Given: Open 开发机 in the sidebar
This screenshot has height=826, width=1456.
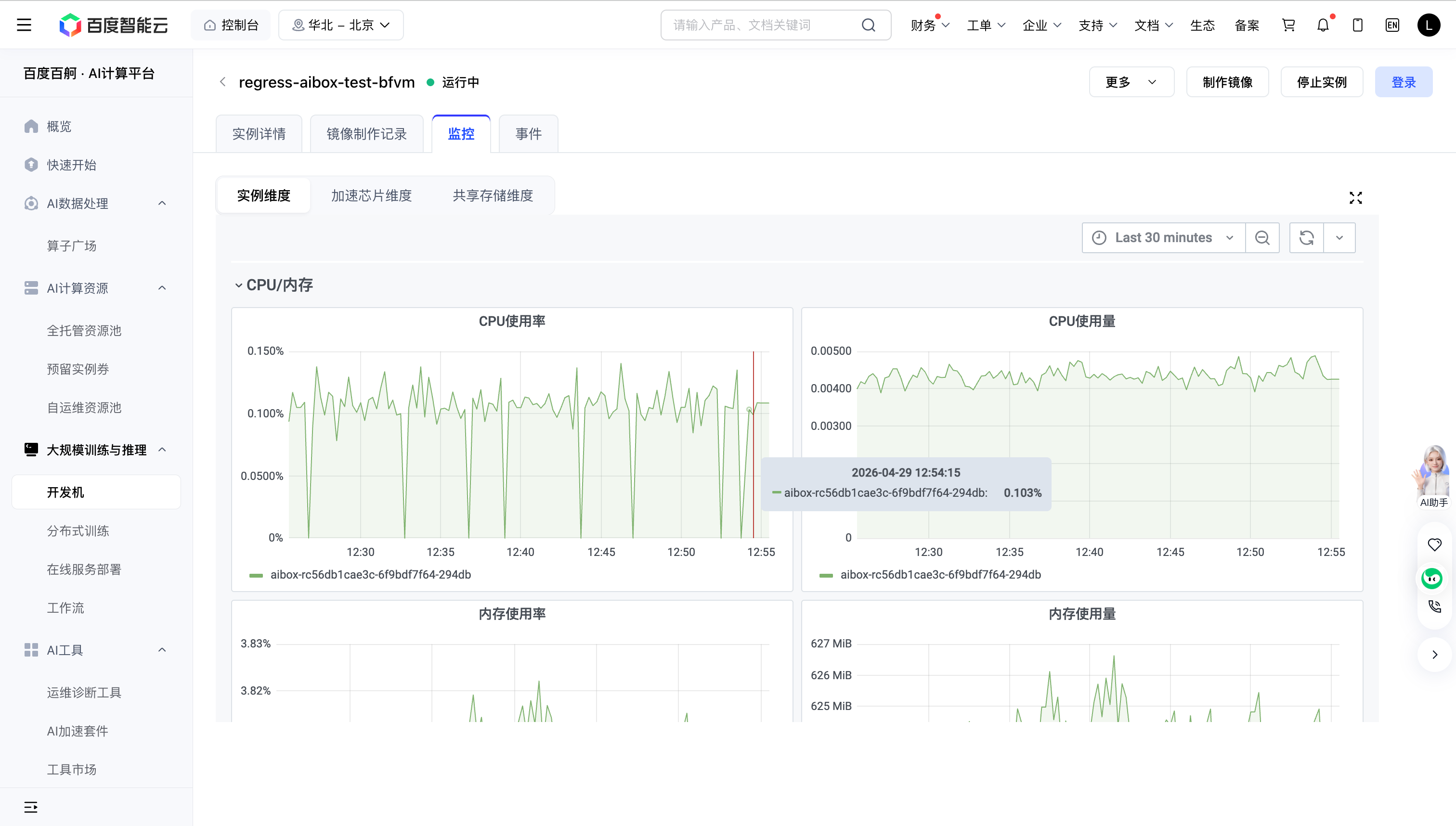Looking at the screenshot, I should point(96,492).
